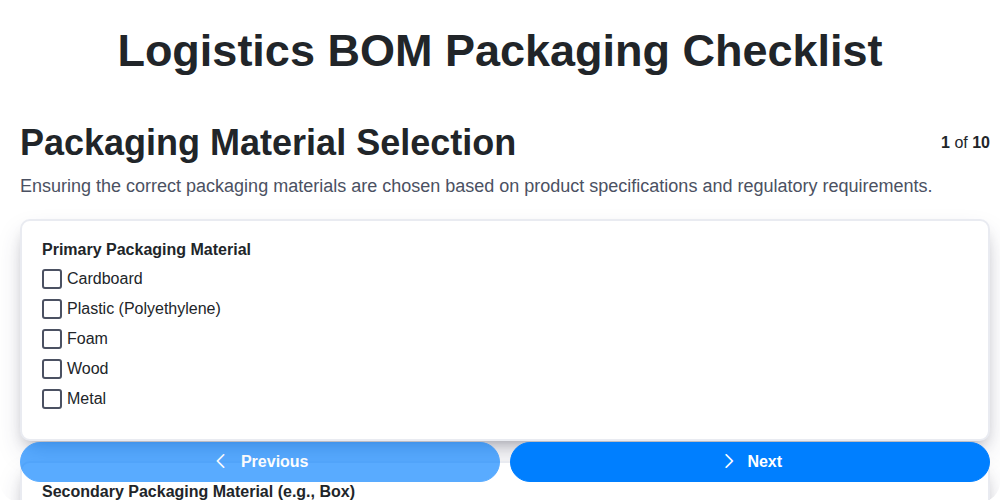Go back with the Previous button
This screenshot has height=500, width=1000.
[260, 461]
